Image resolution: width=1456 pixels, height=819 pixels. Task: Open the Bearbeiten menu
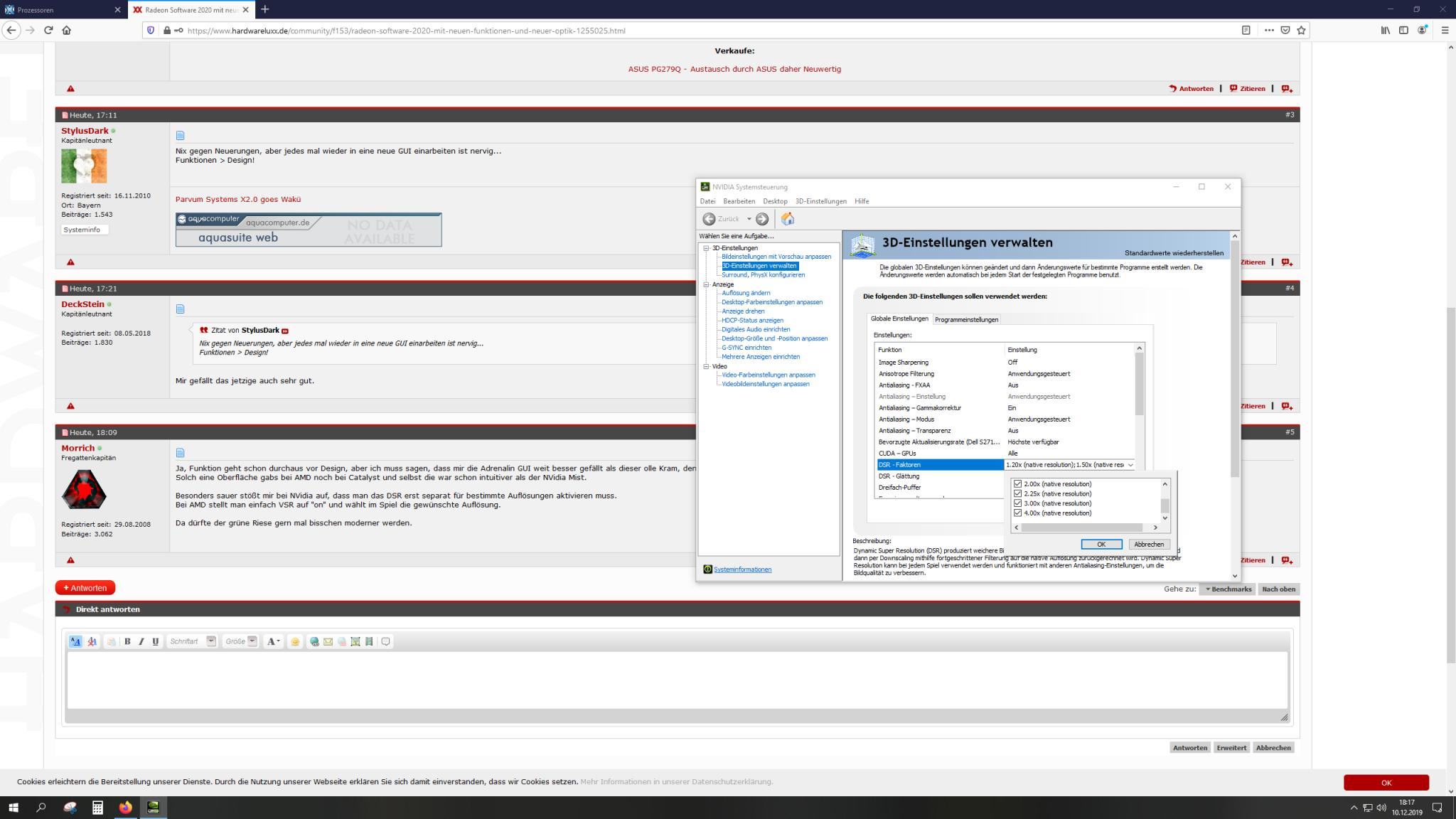coord(739,201)
